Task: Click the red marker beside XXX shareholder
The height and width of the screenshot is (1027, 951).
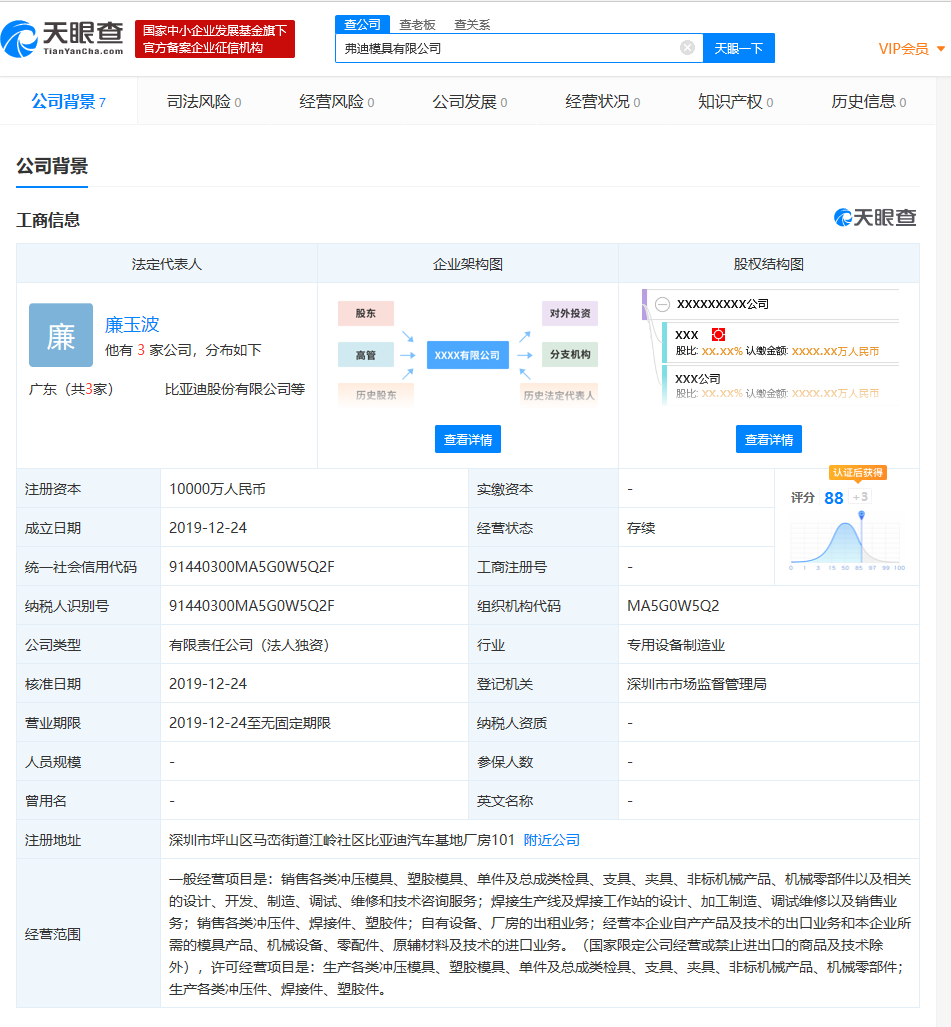Action: pos(718,335)
